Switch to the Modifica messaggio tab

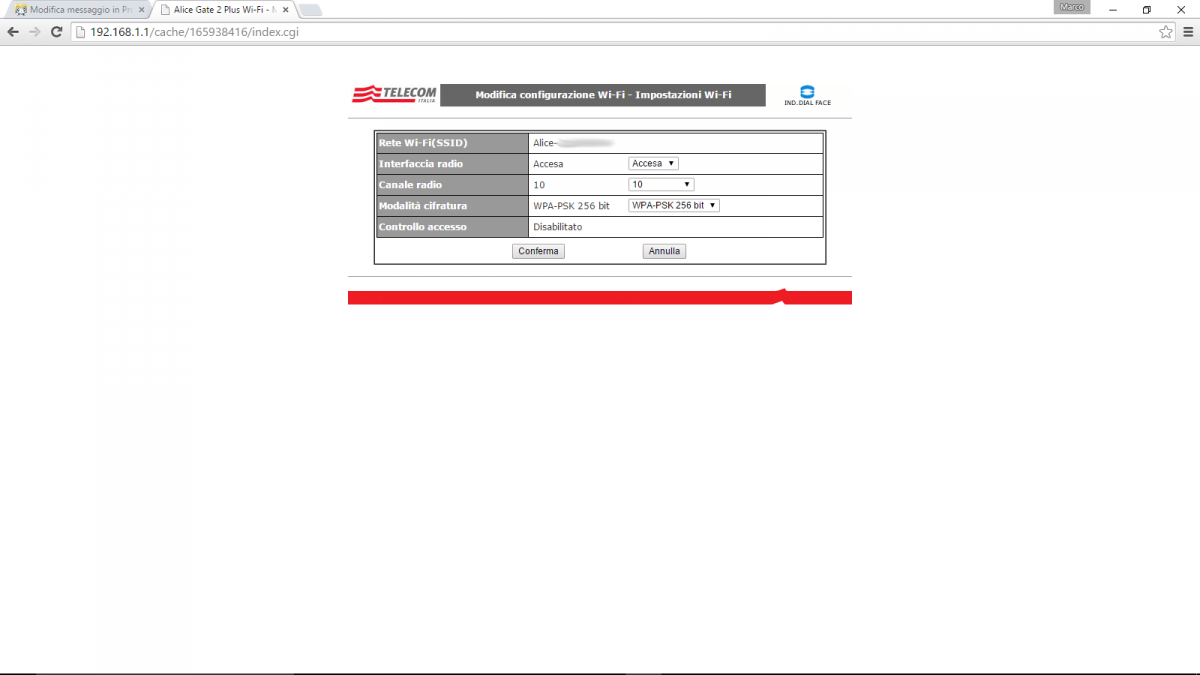coord(76,10)
